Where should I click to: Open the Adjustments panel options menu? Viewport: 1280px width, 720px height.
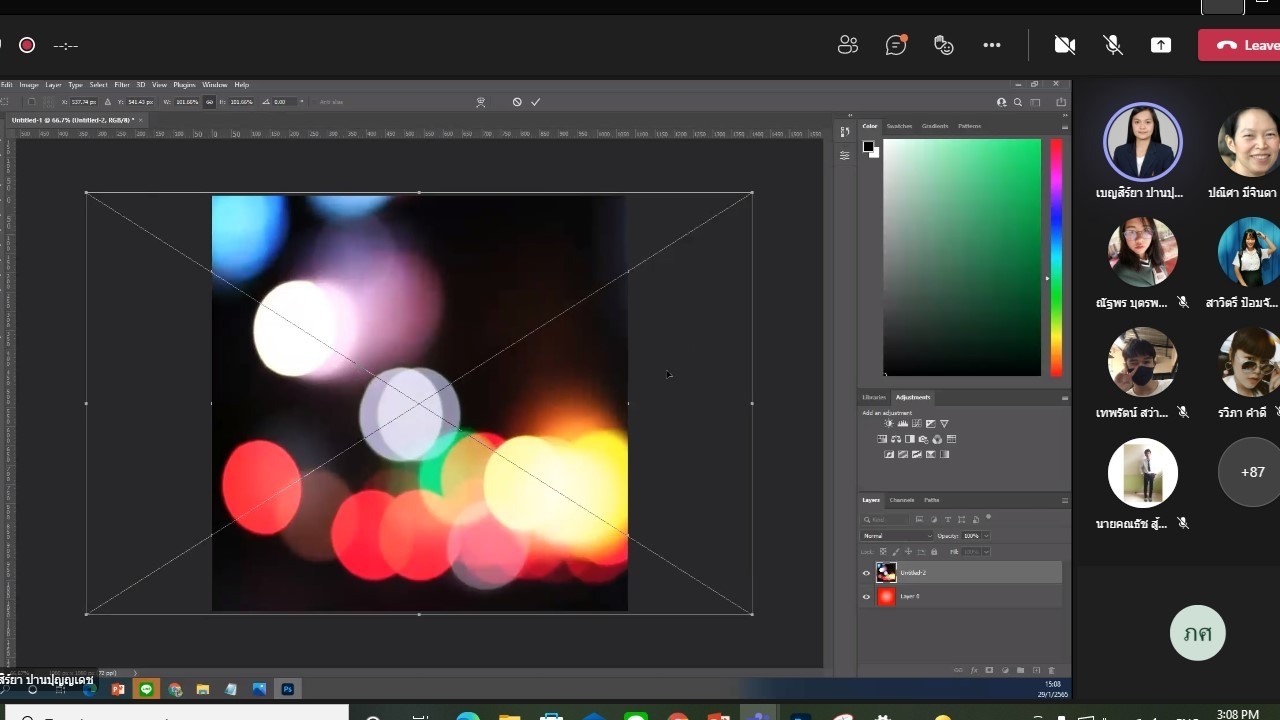pyautogui.click(x=1064, y=397)
